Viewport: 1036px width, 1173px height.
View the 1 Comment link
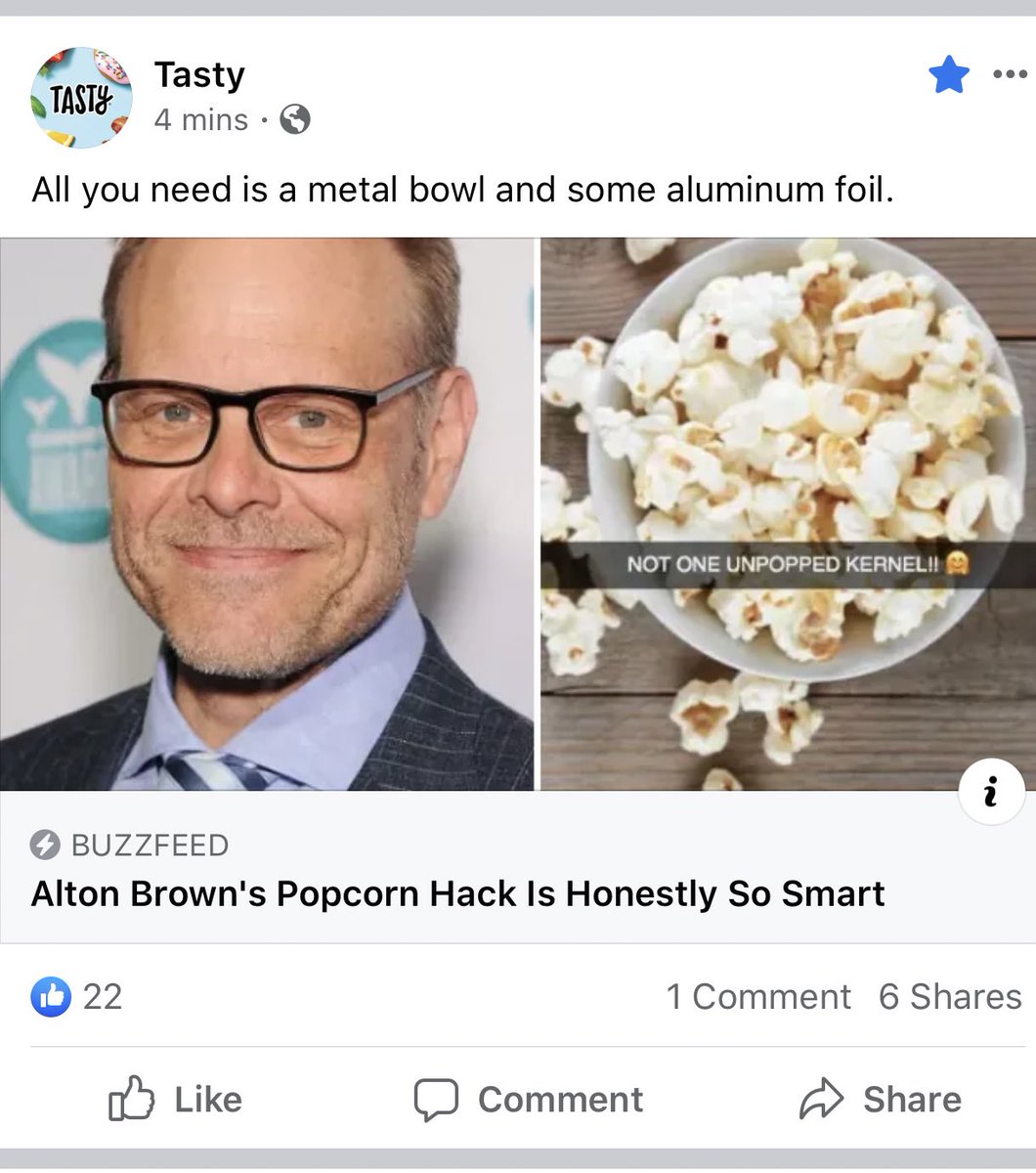pos(758,997)
